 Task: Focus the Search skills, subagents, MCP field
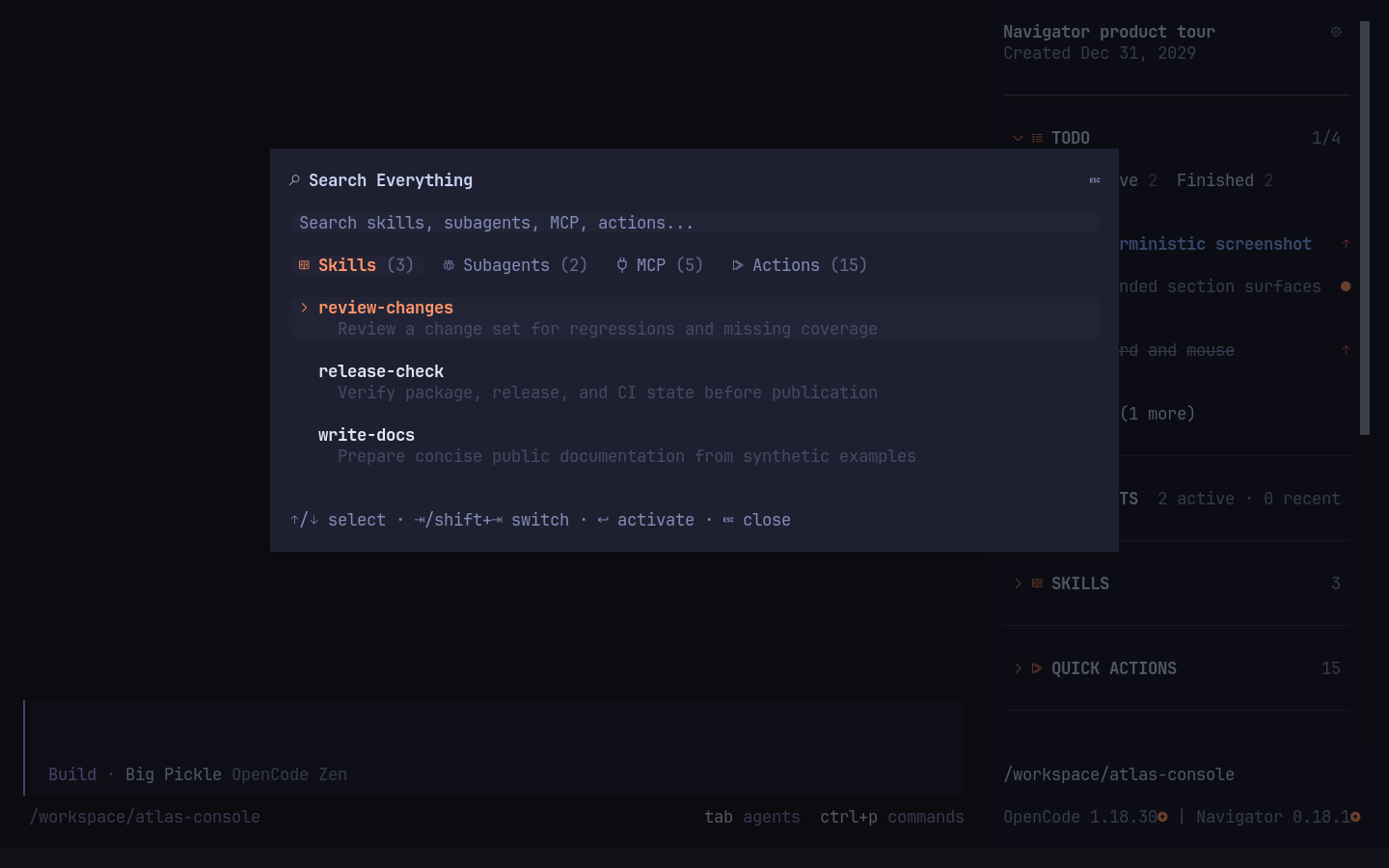pos(694,223)
